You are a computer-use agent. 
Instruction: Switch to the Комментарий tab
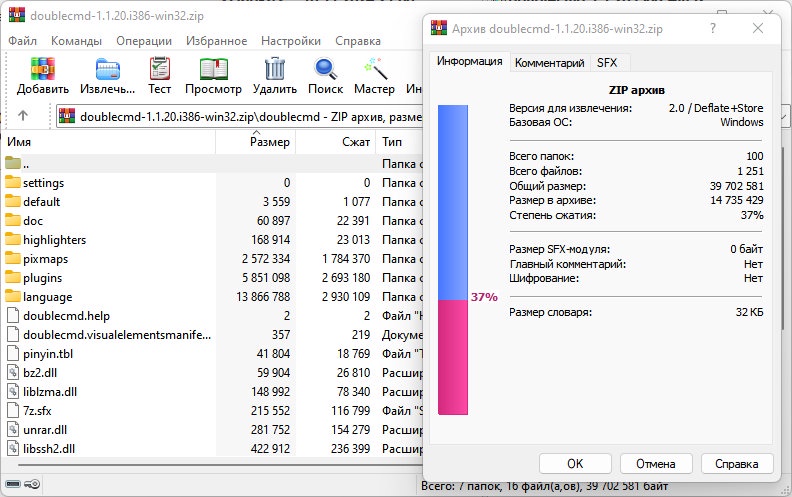coord(550,63)
